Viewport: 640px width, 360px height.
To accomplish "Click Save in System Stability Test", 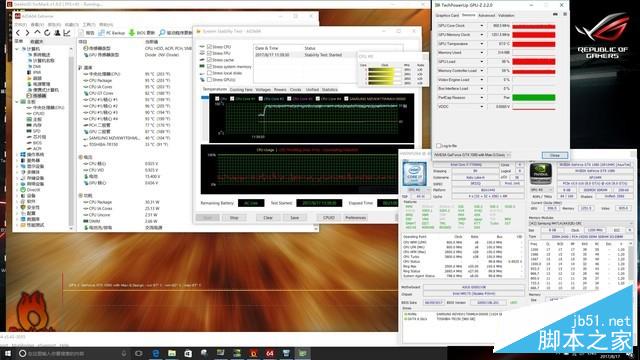I will tap(294, 218).
